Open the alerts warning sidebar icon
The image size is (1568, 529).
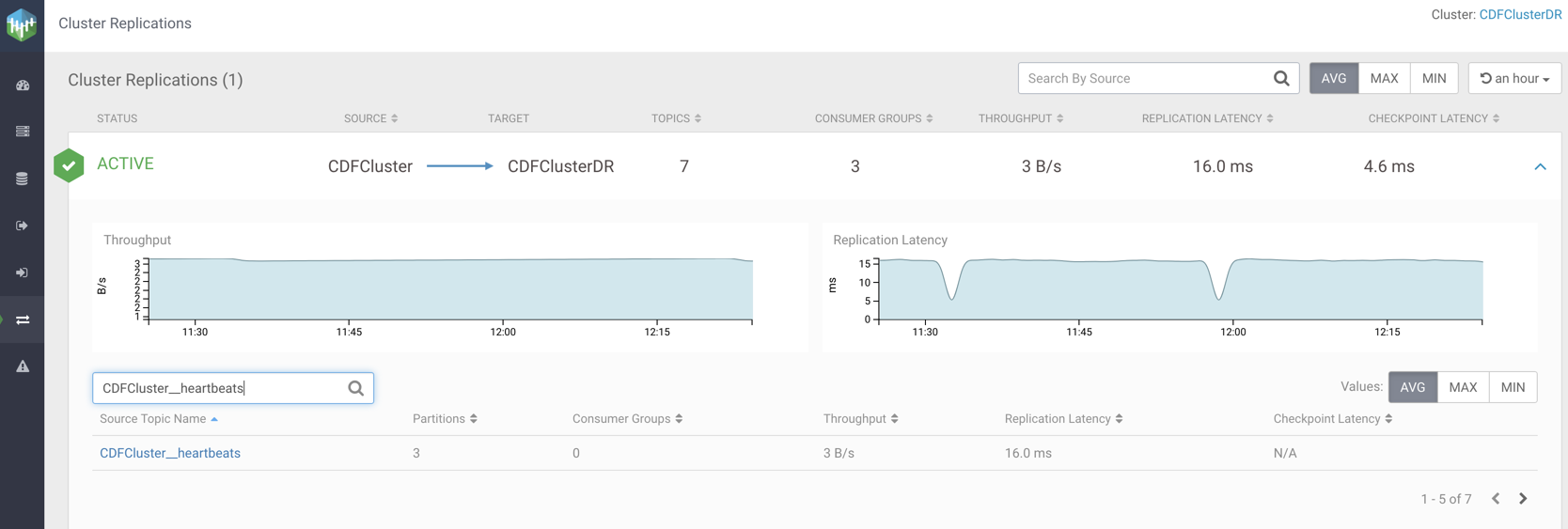coord(23,366)
